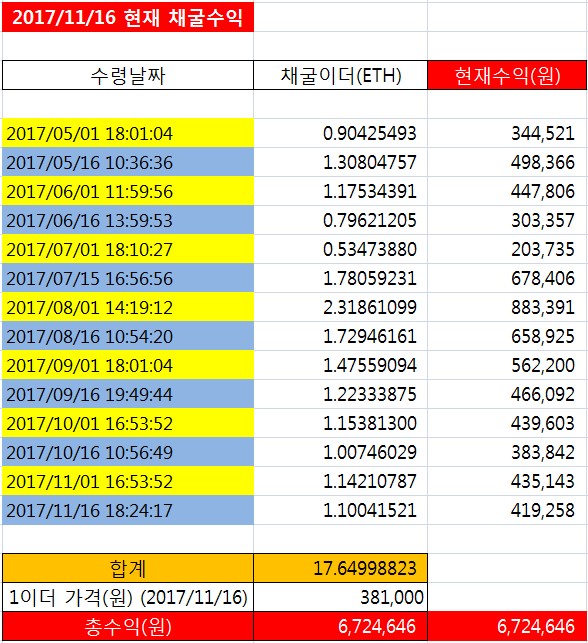Select the red title cell '2017/11/16 현재 채굴수익'
Image resolution: width=588 pixels, height=643 pixels.
tap(128, 17)
